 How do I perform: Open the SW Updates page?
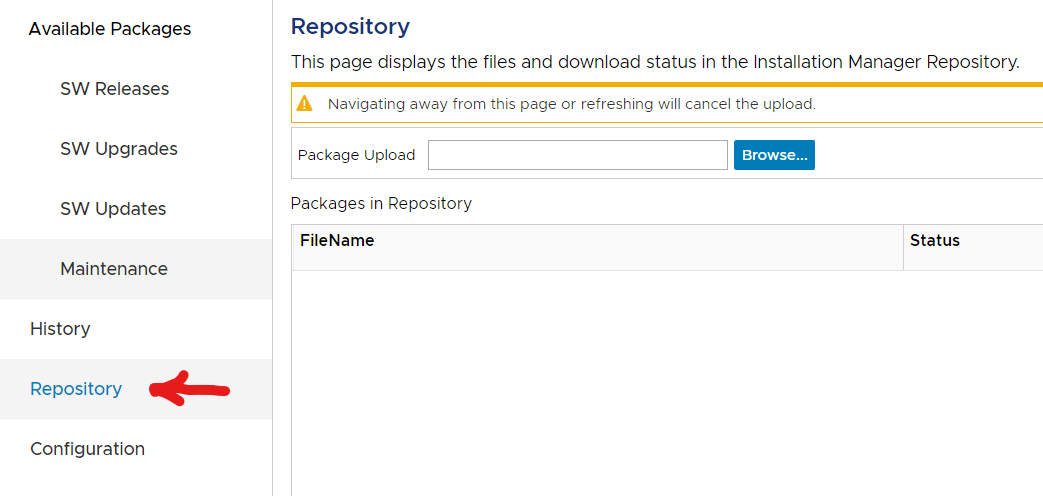113,209
